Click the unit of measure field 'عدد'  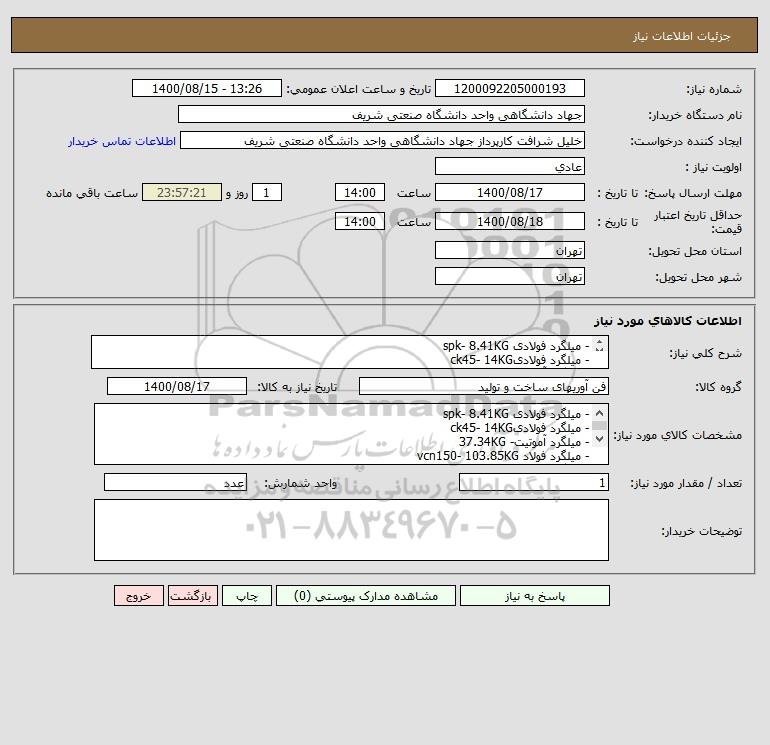175,482
